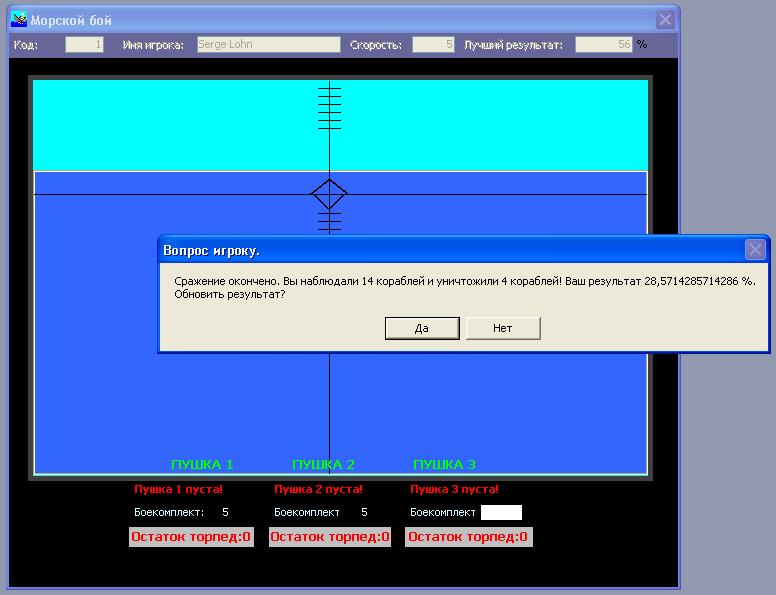This screenshot has height=595, width=776.
Task: Click the Боекомплект value 5 for gun 2
Action: click(364, 512)
